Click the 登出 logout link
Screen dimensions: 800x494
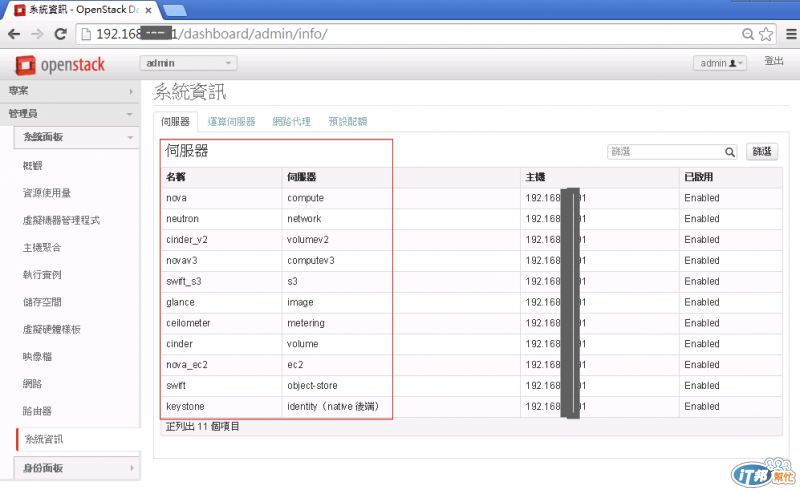(774, 61)
